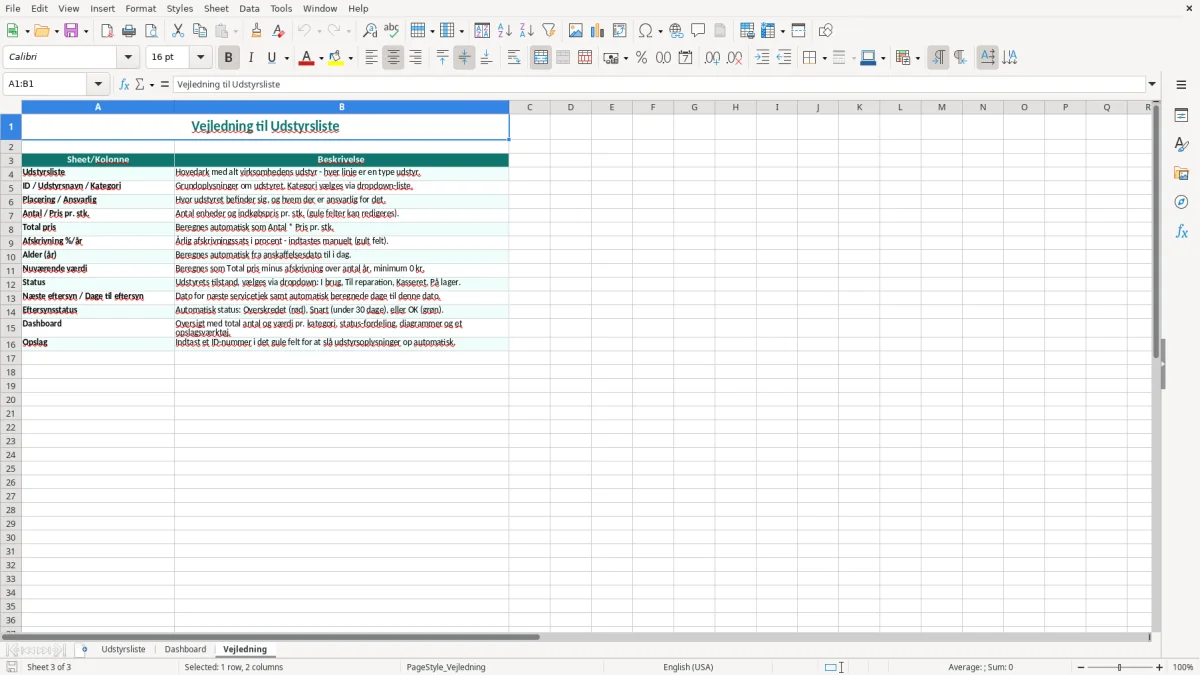Sort descending
This screenshot has width=1200, height=675.
[x=527, y=31]
